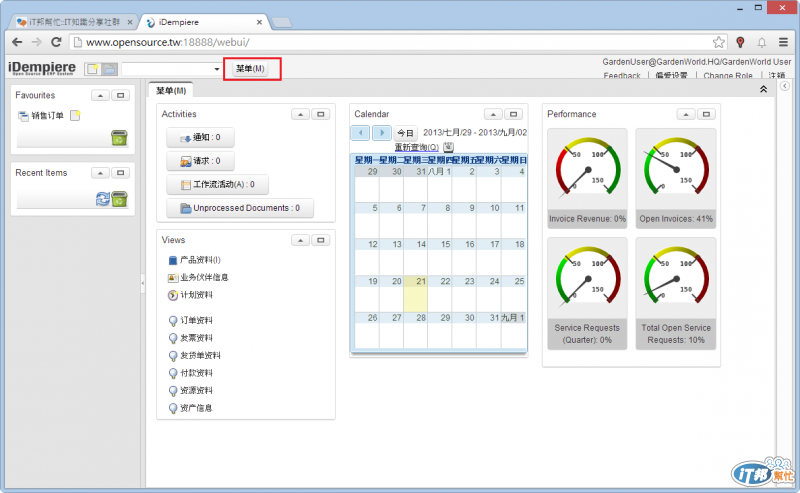This screenshot has width=800, height=493.
Task: Open the Open Invoices gauge
Action: point(676,178)
